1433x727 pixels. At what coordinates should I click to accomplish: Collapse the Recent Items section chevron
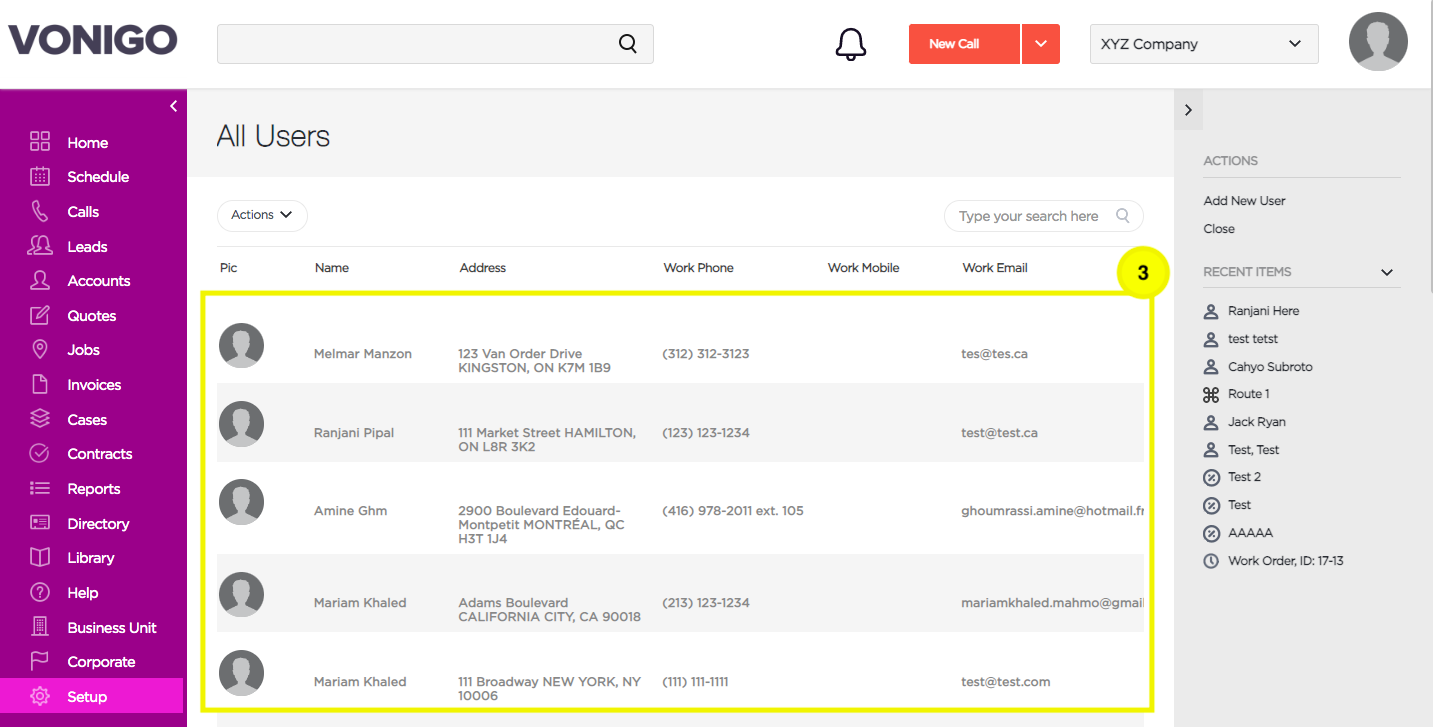pyautogui.click(x=1387, y=272)
